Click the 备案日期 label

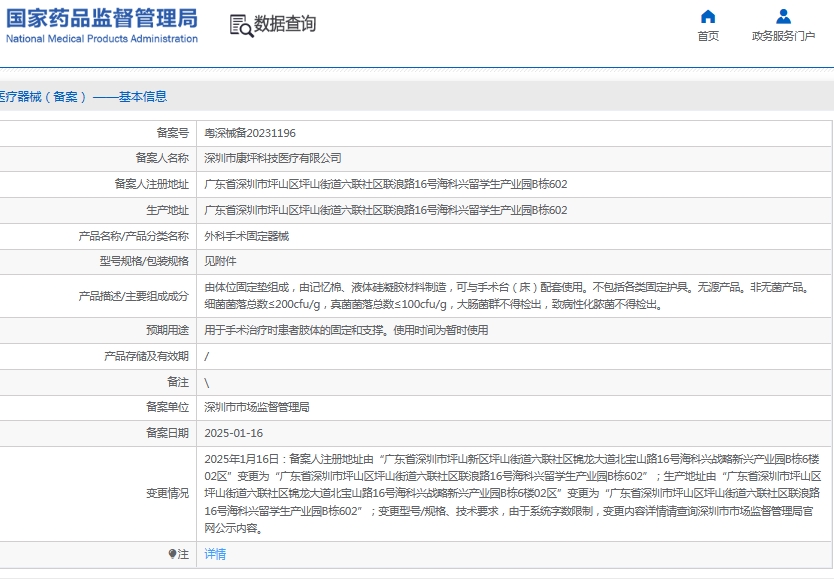pyautogui.click(x=168, y=433)
